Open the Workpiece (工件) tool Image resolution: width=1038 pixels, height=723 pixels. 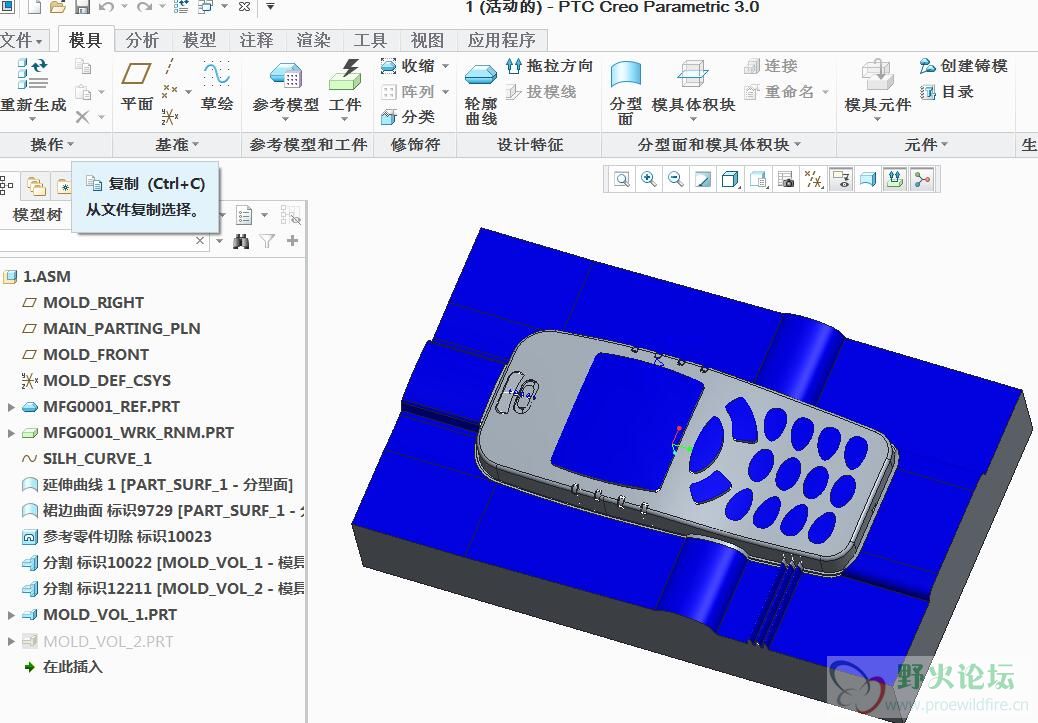[x=345, y=91]
